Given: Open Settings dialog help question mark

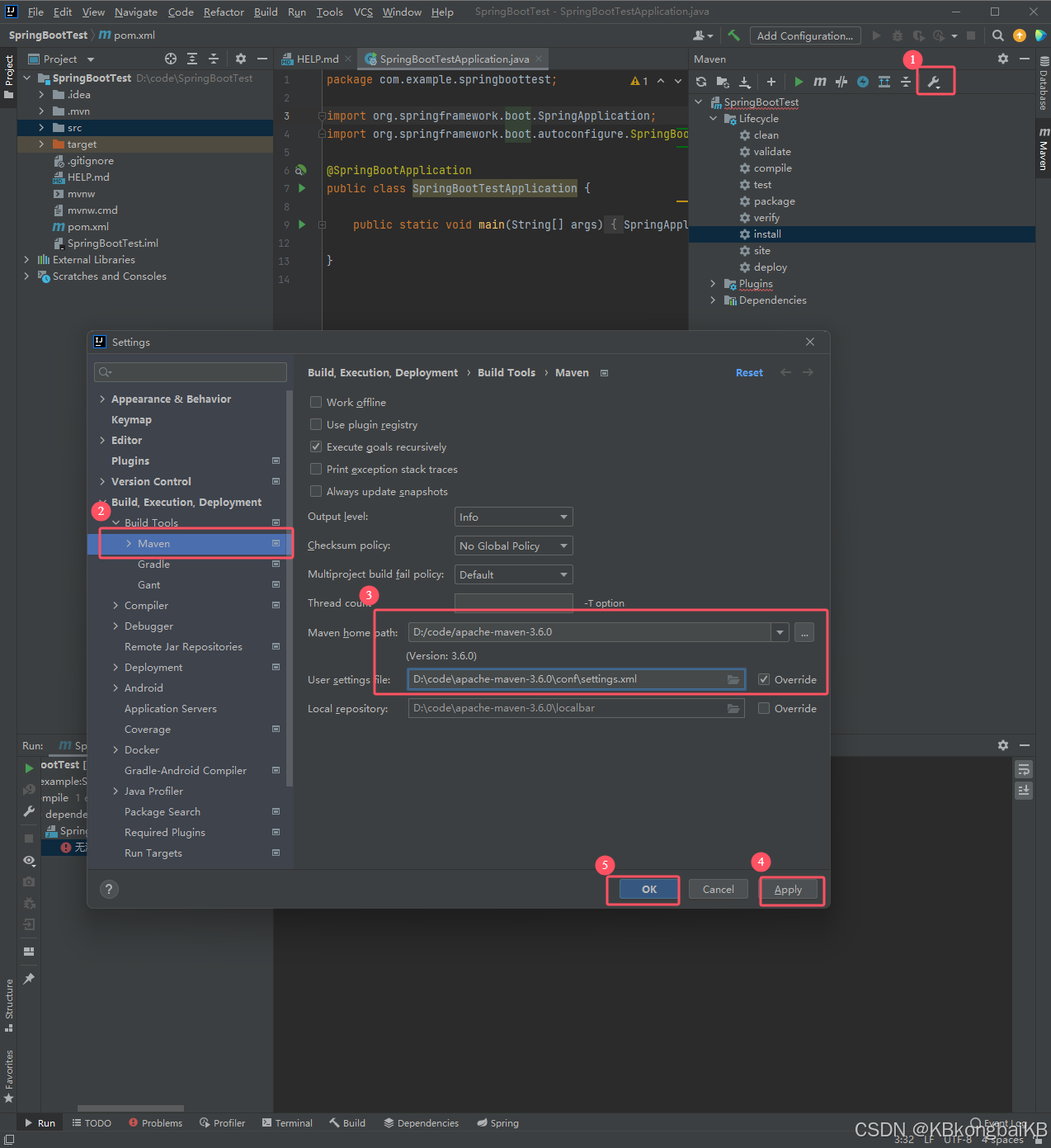Looking at the screenshot, I should click(x=109, y=889).
